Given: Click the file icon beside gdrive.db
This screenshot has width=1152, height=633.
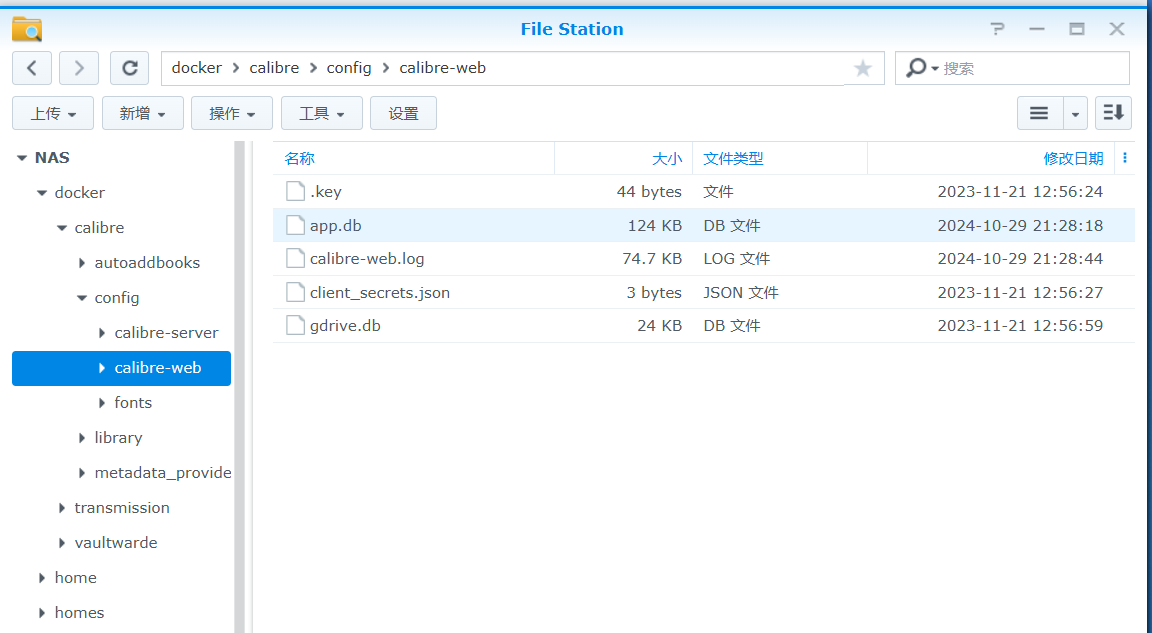Looking at the screenshot, I should (295, 325).
